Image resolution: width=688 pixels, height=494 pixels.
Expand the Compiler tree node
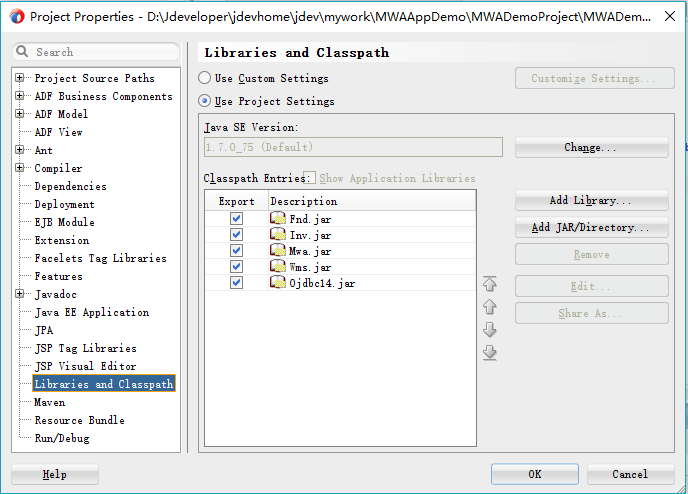click(19, 168)
